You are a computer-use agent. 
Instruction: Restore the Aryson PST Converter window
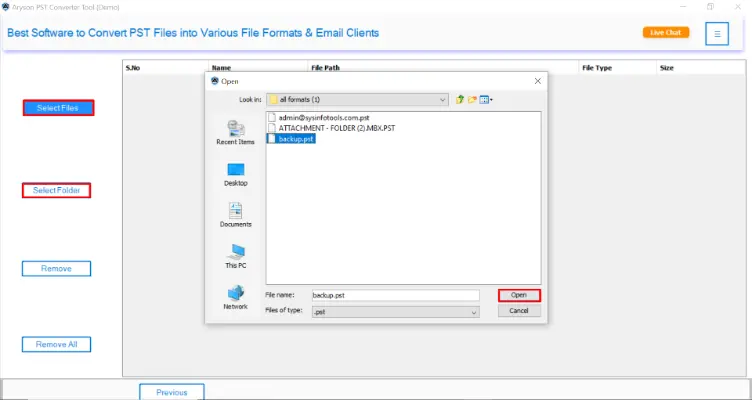pos(710,7)
